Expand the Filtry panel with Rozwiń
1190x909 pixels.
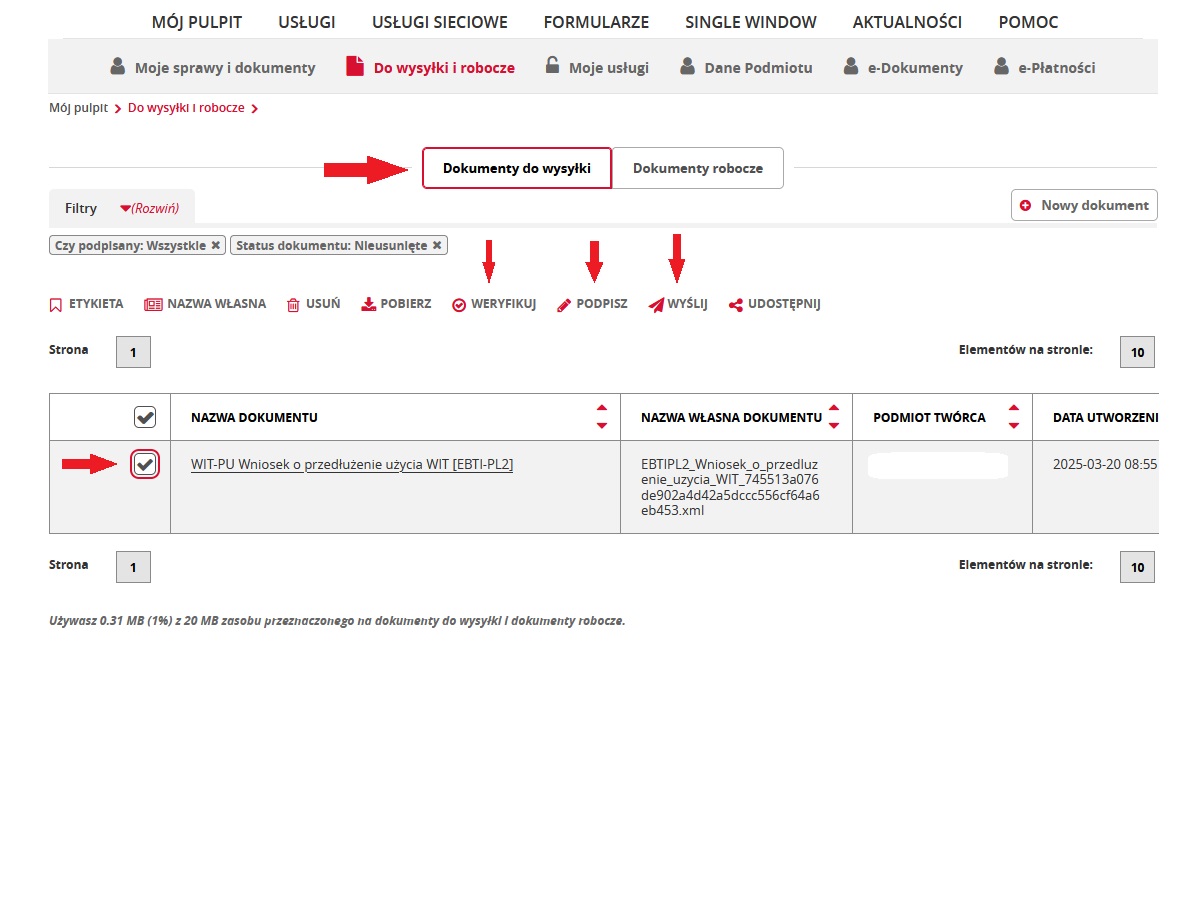148,208
